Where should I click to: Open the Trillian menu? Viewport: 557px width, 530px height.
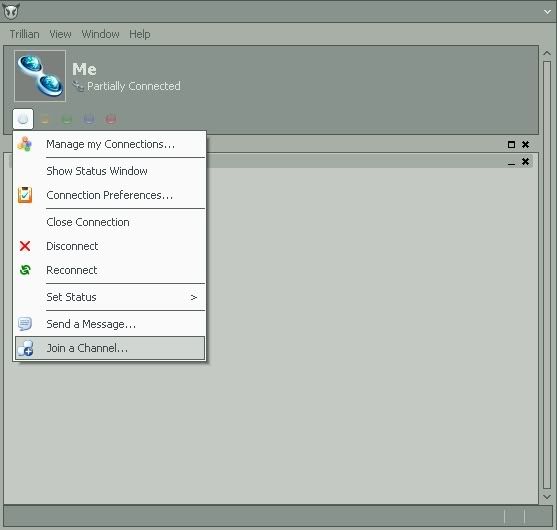pos(25,34)
